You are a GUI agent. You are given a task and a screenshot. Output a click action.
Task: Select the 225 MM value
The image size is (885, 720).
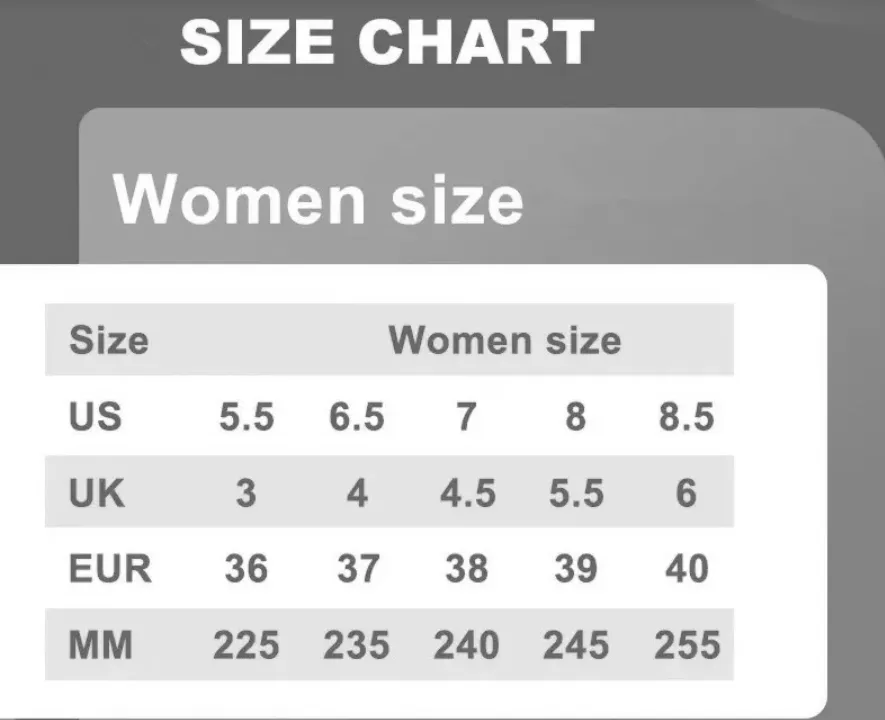246,645
